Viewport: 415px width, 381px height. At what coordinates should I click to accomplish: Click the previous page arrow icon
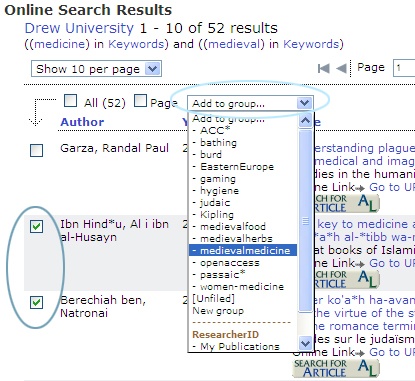point(341,69)
